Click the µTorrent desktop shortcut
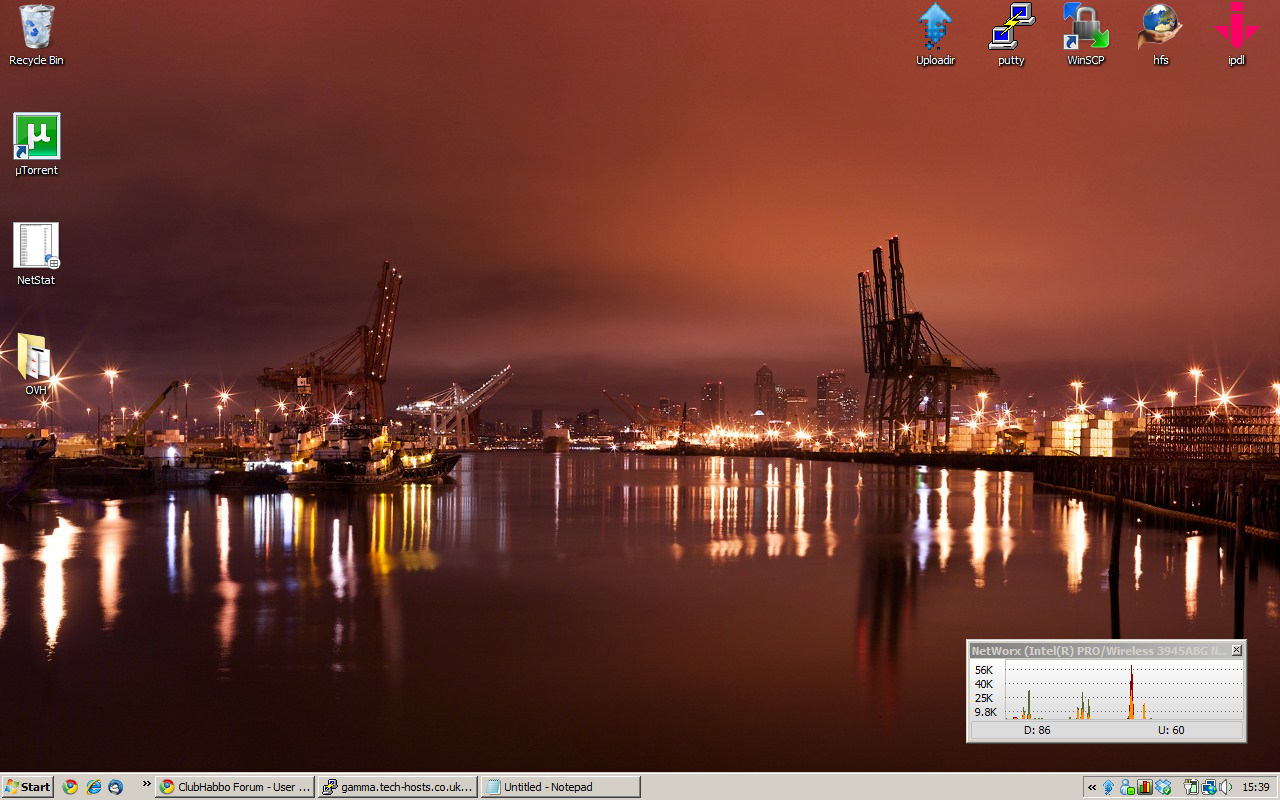Image resolution: width=1280 pixels, height=800 pixels. (x=37, y=137)
